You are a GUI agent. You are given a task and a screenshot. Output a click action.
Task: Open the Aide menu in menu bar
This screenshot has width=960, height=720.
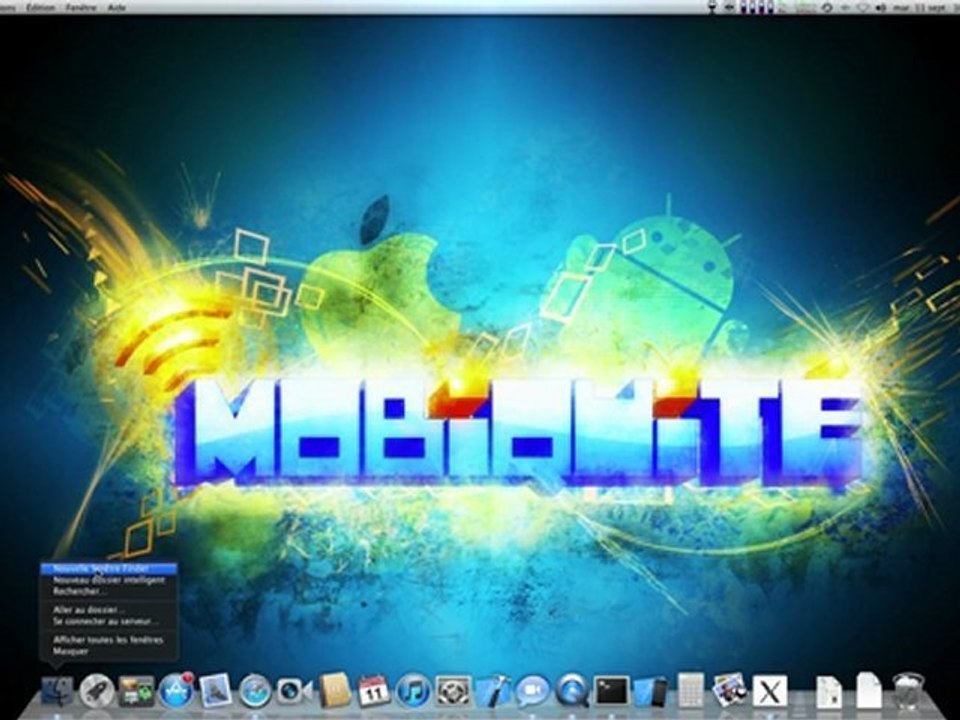tap(116, 7)
